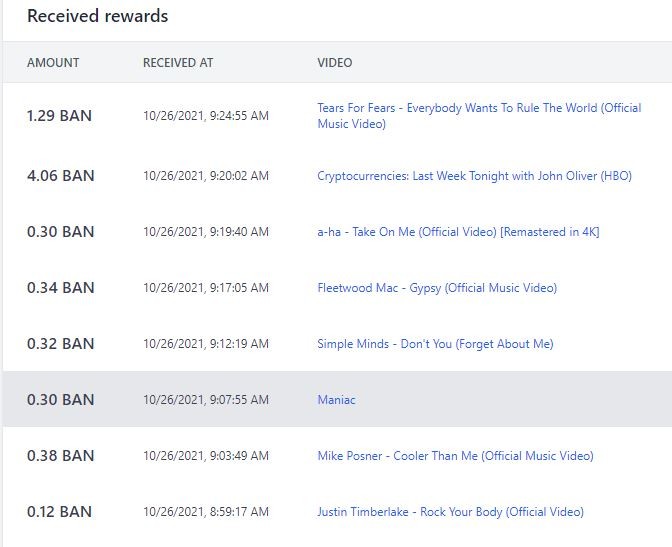Image resolution: width=672 pixels, height=547 pixels.
Task: Open a-ha Take On Me video link
Action: (x=458, y=232)
